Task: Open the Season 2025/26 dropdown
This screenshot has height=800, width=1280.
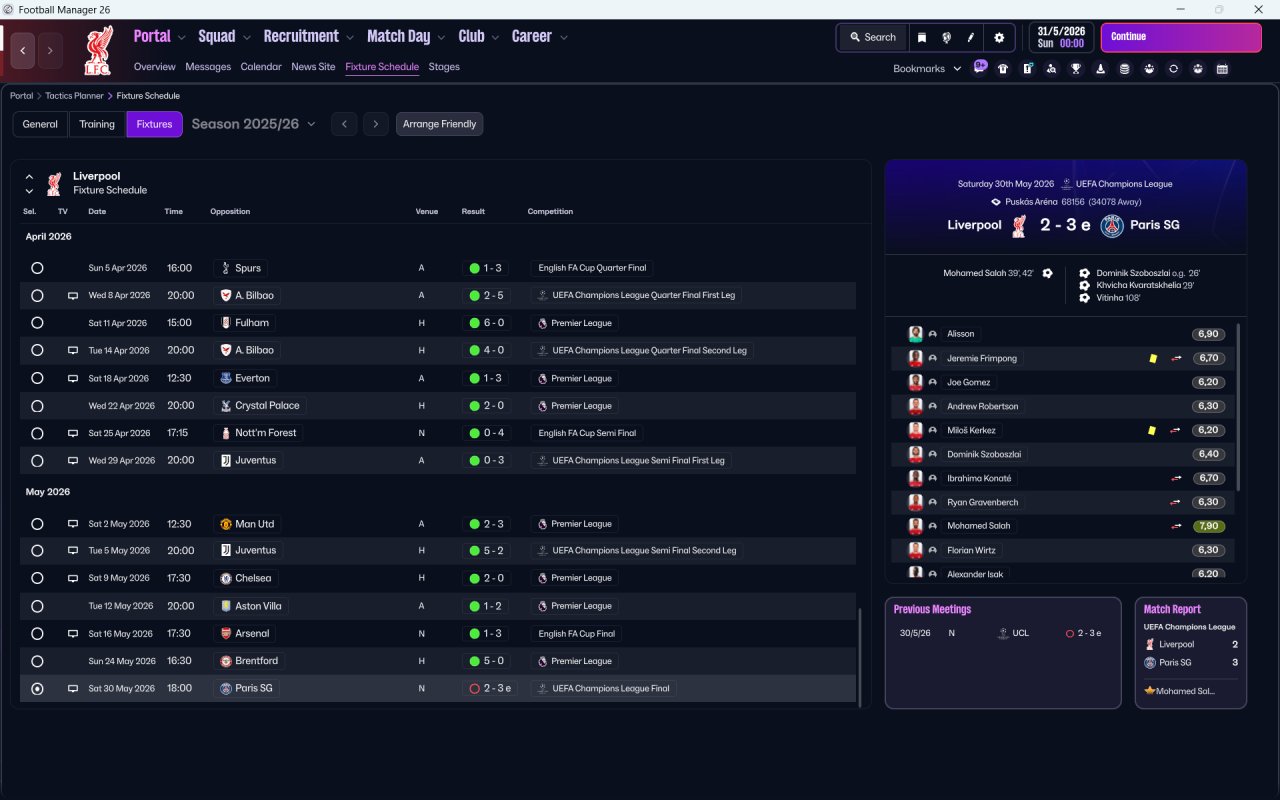Action: [x=253, y=124]
